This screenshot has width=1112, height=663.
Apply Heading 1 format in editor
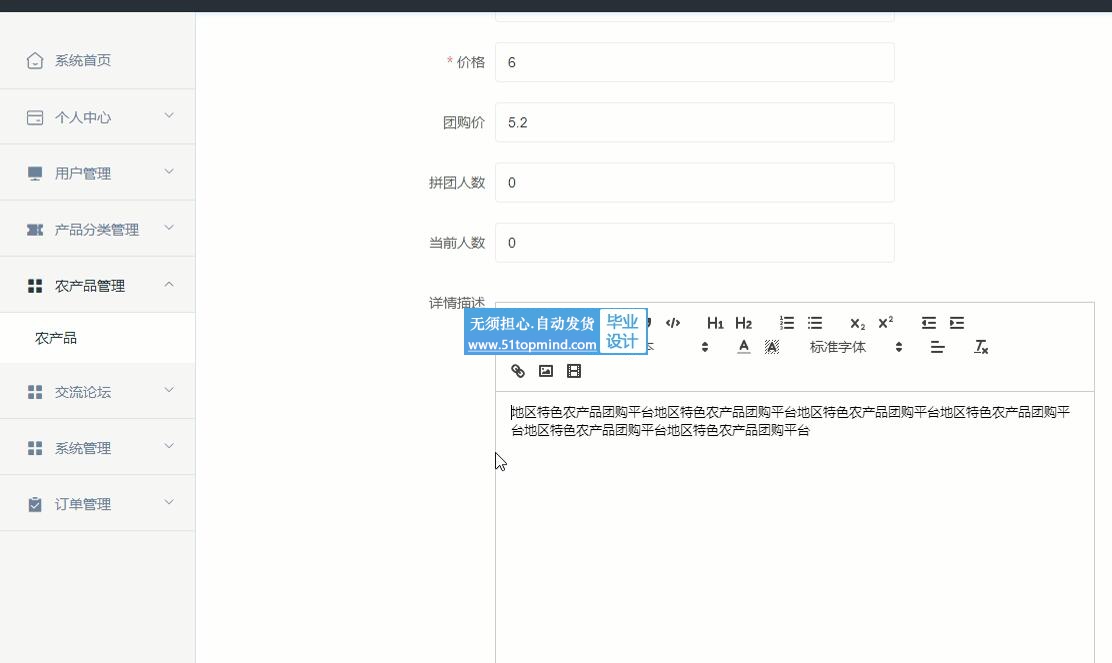pyautogui.click(x=715, y=323)
